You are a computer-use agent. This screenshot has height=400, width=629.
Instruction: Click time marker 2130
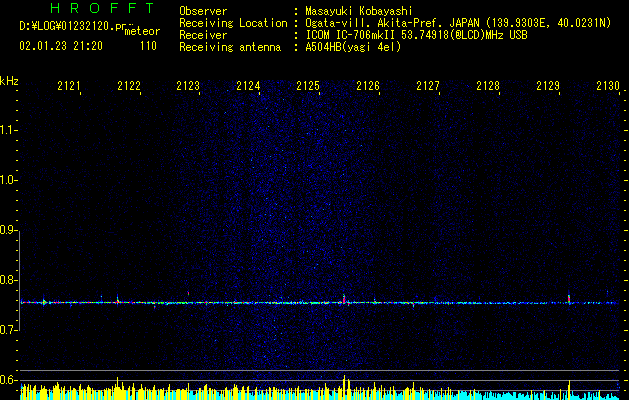tap(608, 86)
